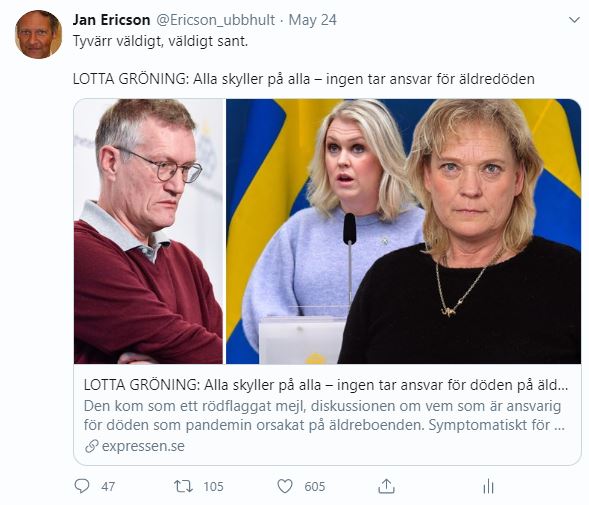The height and width of the screenshot is (505, 589).
Task: Click the chain link icon beside expressen.se
Action: [91, 446]
